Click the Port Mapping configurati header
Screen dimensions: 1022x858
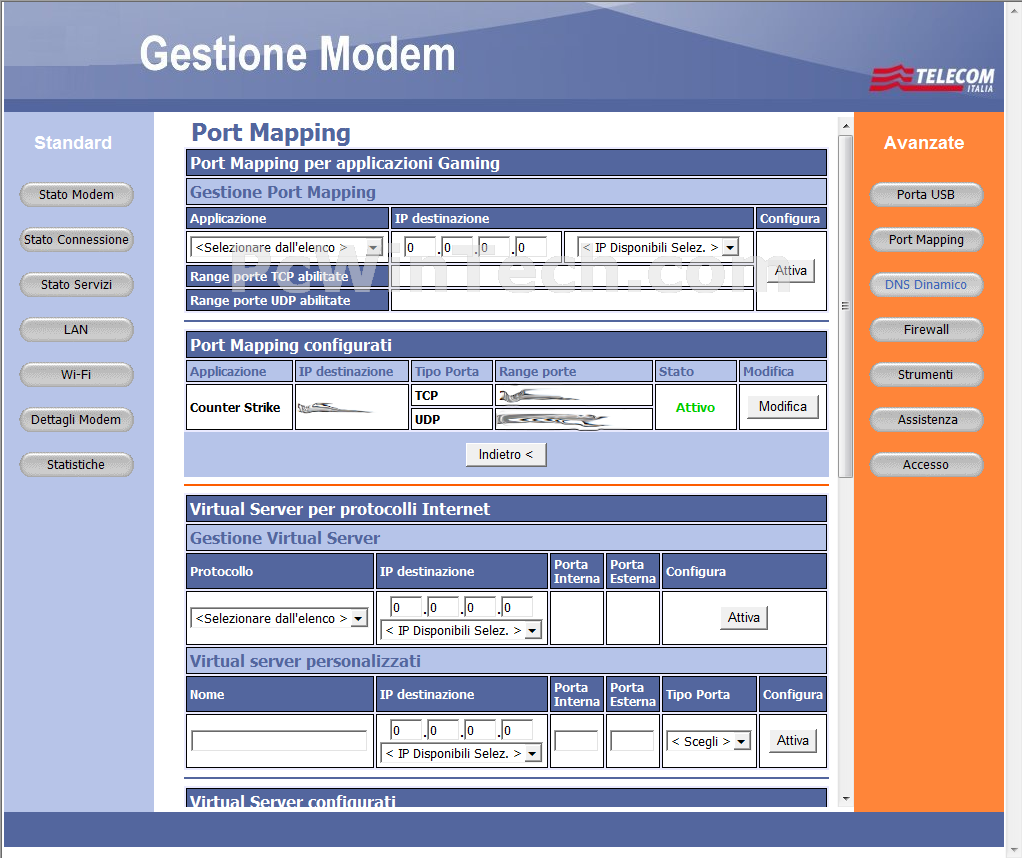tap(506, 344)
